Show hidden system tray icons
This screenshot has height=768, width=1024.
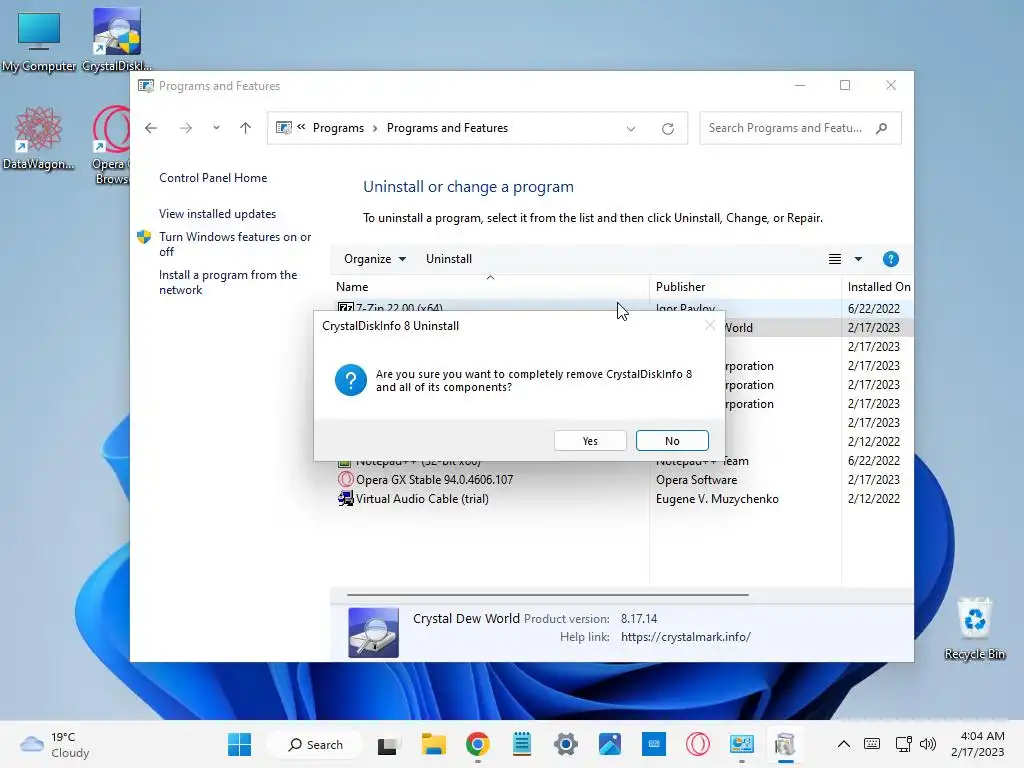coord(844,744)
